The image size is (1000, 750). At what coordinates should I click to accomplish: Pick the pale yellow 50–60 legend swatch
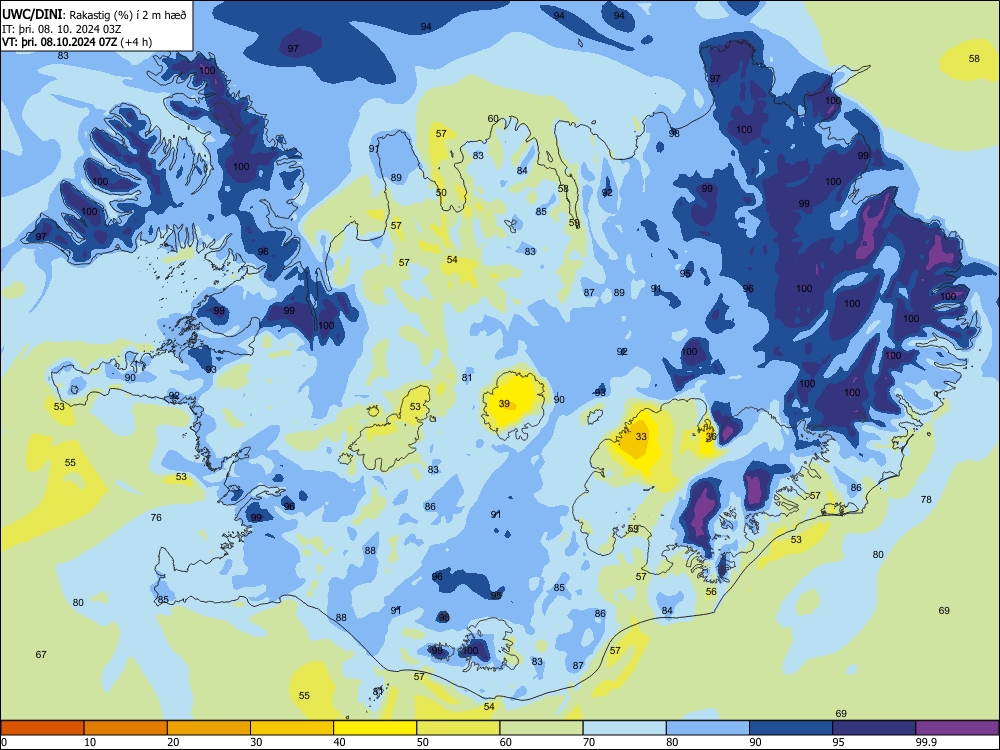click(x=458, y=728)
